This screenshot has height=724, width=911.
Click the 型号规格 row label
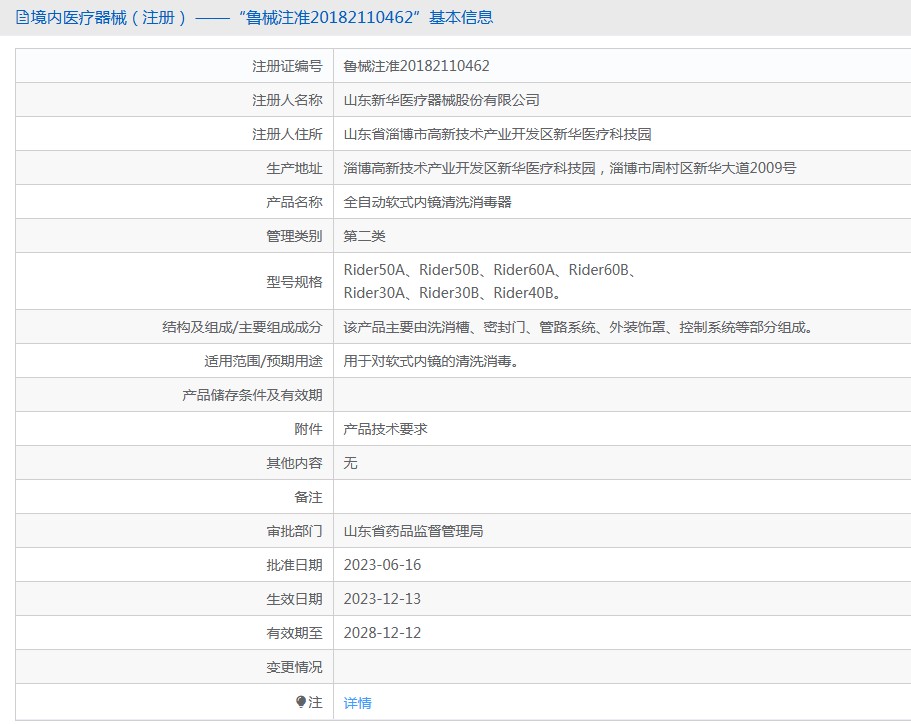pos(294,282)
